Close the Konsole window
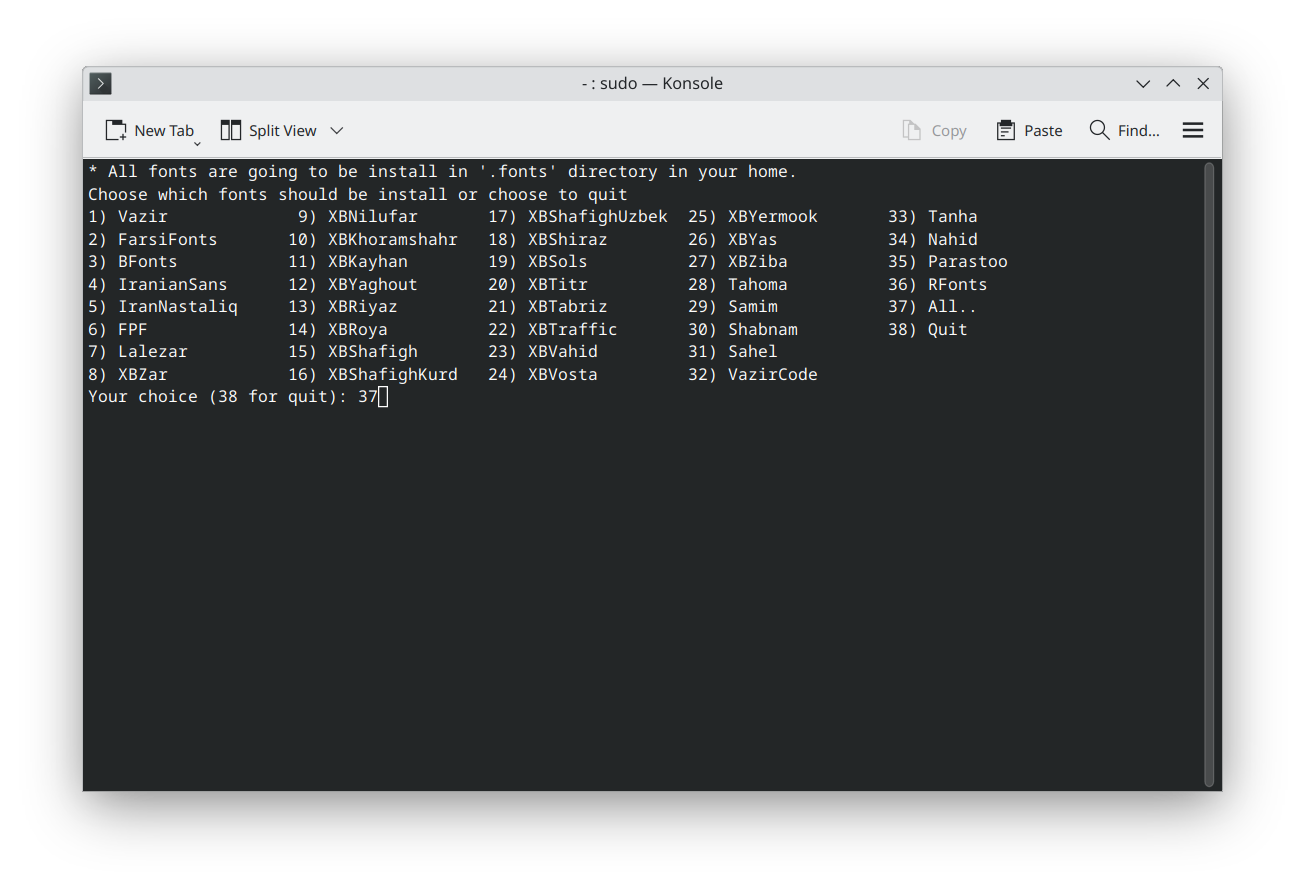1305x890 pixels. [x=1203, y=84]
